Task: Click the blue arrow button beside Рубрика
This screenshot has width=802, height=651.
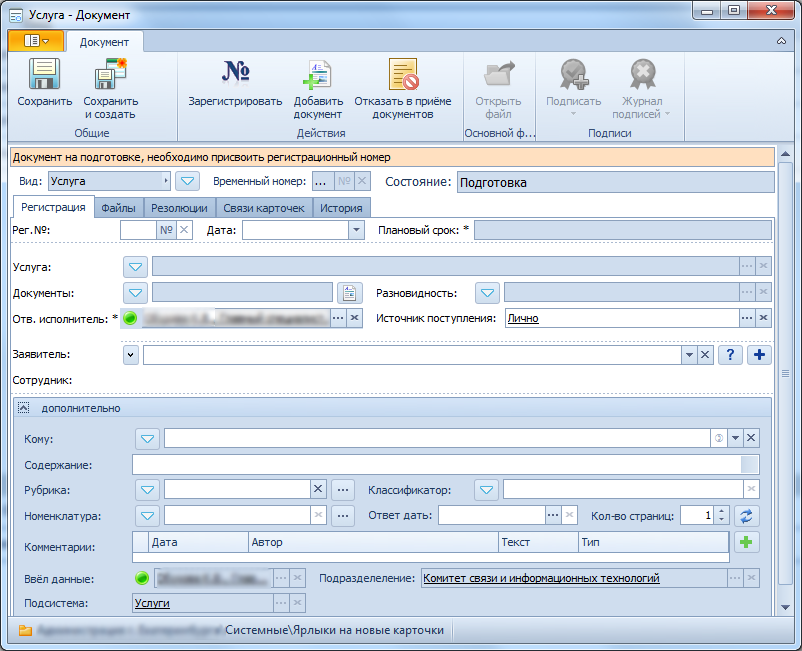Action: [x=147, y=490]
